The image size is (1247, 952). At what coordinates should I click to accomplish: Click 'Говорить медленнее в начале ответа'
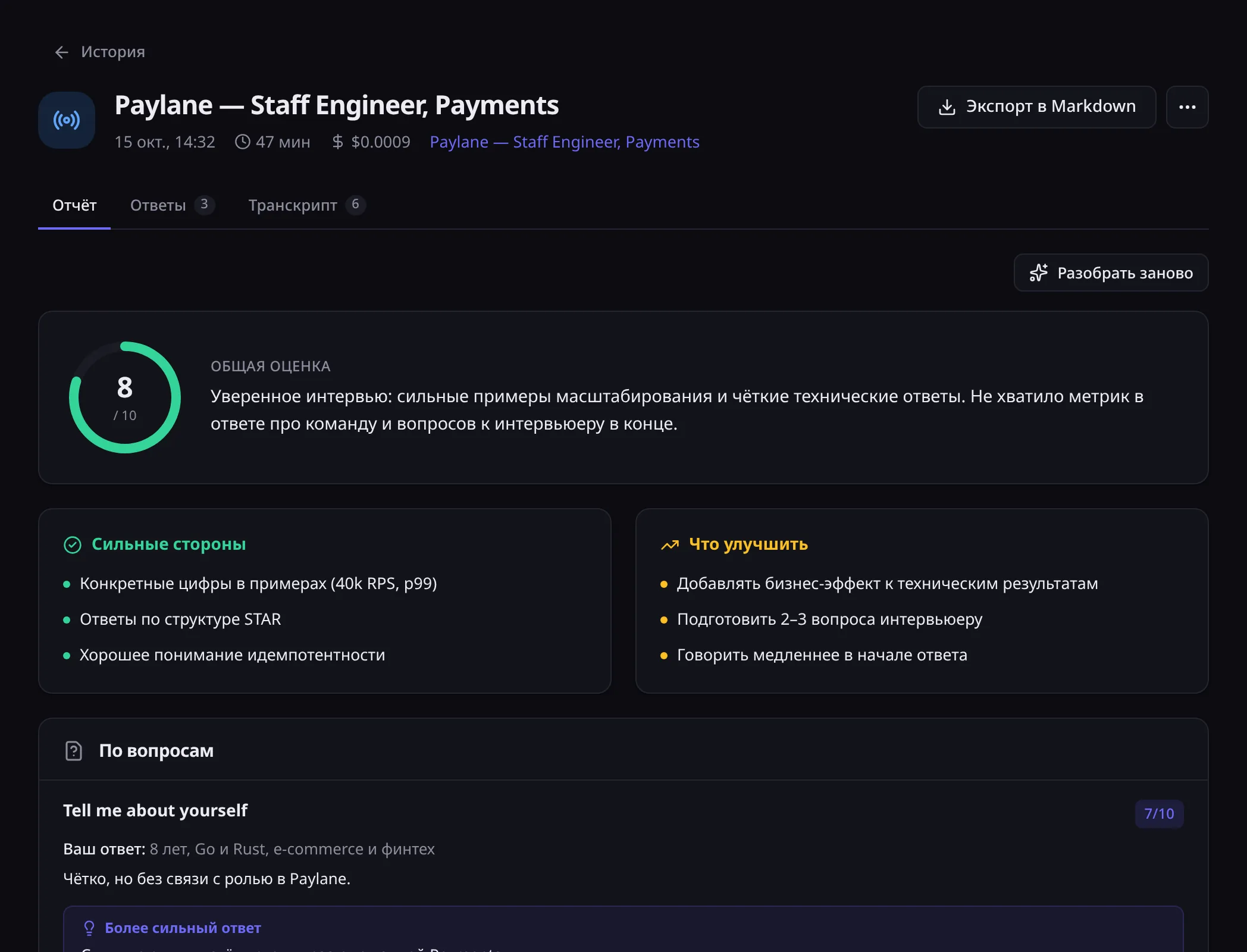[x=822, y=655]
